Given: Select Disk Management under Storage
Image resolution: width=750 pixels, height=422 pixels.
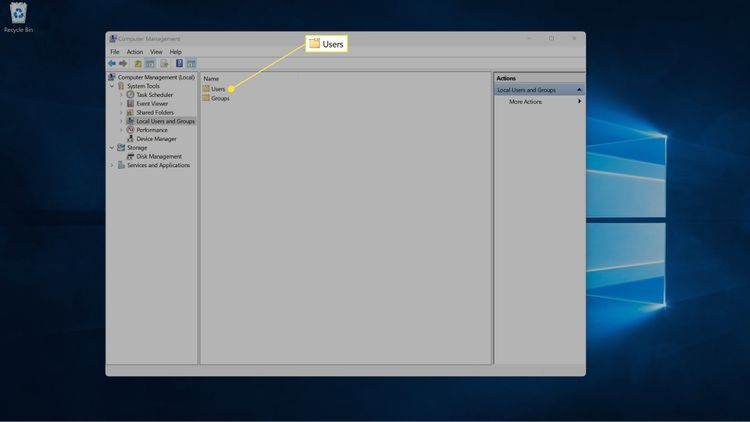Looking at the screenshot, I should tap(158, 156).
